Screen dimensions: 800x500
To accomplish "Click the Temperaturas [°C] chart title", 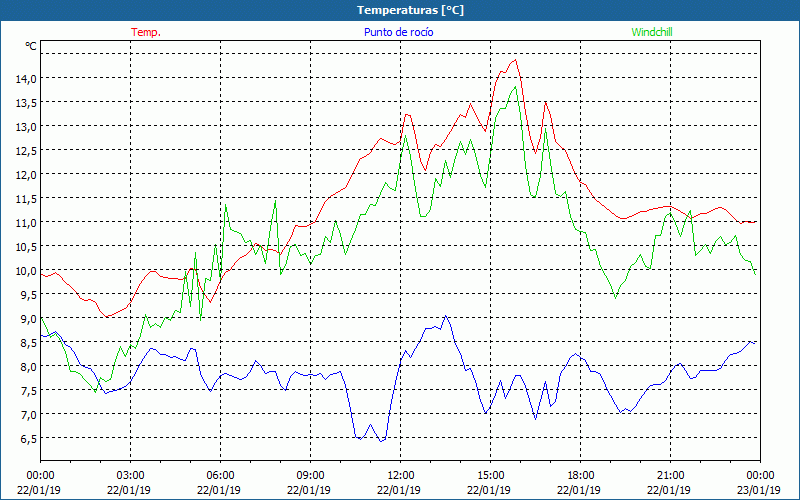I will point(410,10).
